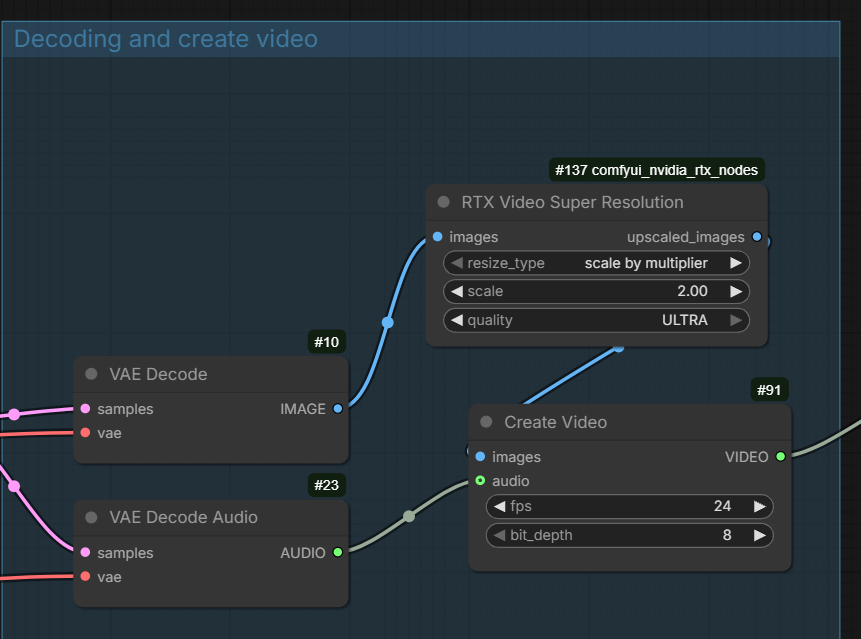The width and height of the screenshot is (861, 639).
Task: Increase scale value with right arrow
Action: [736, 292]
